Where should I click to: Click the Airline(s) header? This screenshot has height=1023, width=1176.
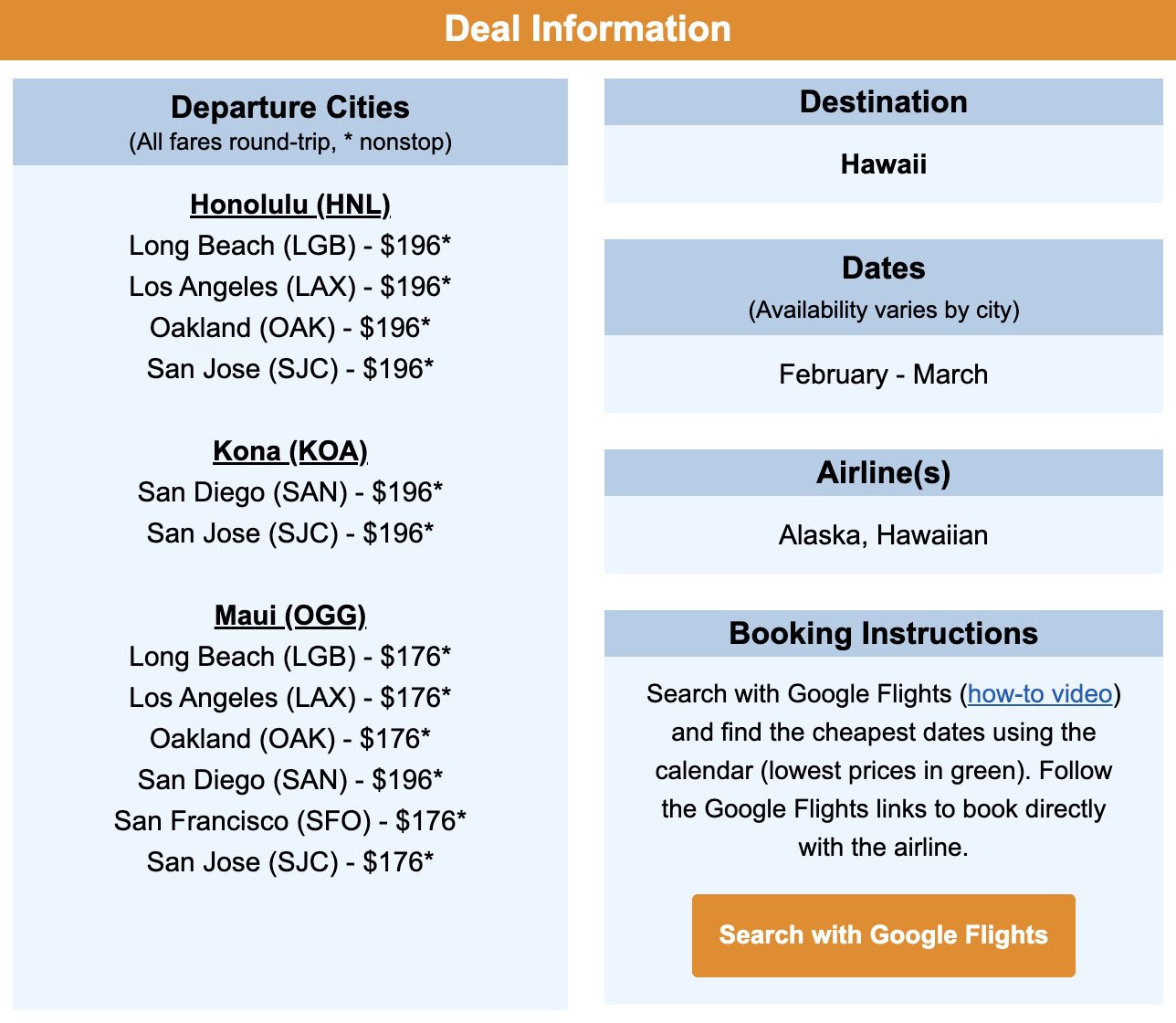click(883, 472)
